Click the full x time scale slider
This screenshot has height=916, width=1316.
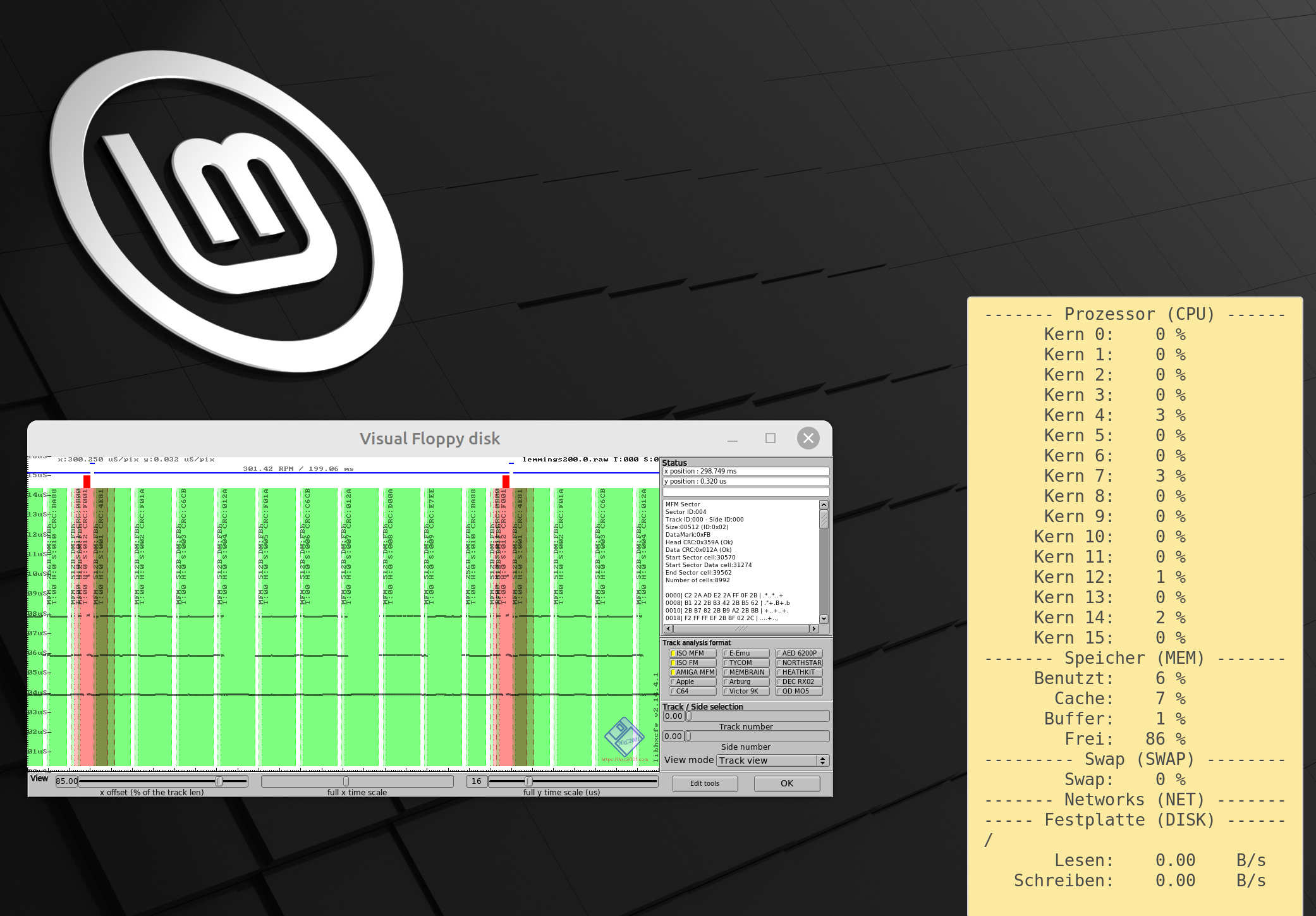[x=357, y=781]
